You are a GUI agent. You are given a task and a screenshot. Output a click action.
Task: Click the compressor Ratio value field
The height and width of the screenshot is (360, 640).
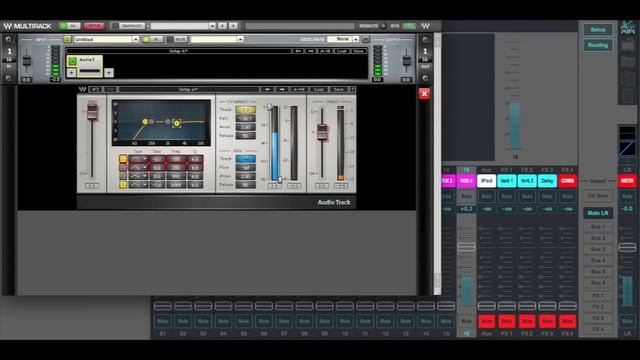click(245, 118)
